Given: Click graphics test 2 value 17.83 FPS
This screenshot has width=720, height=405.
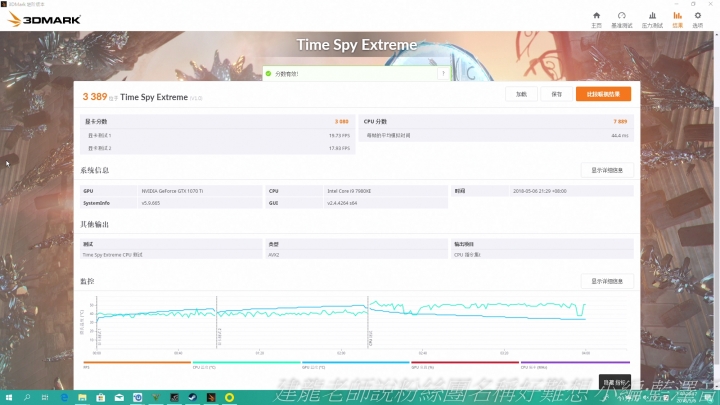Looking at the screenshot, I should (339, 148).
